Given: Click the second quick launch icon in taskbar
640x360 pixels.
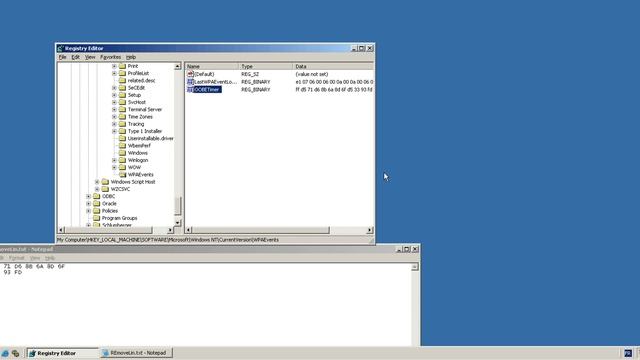Looking at the screenshot, I should (x=16, y=353).
